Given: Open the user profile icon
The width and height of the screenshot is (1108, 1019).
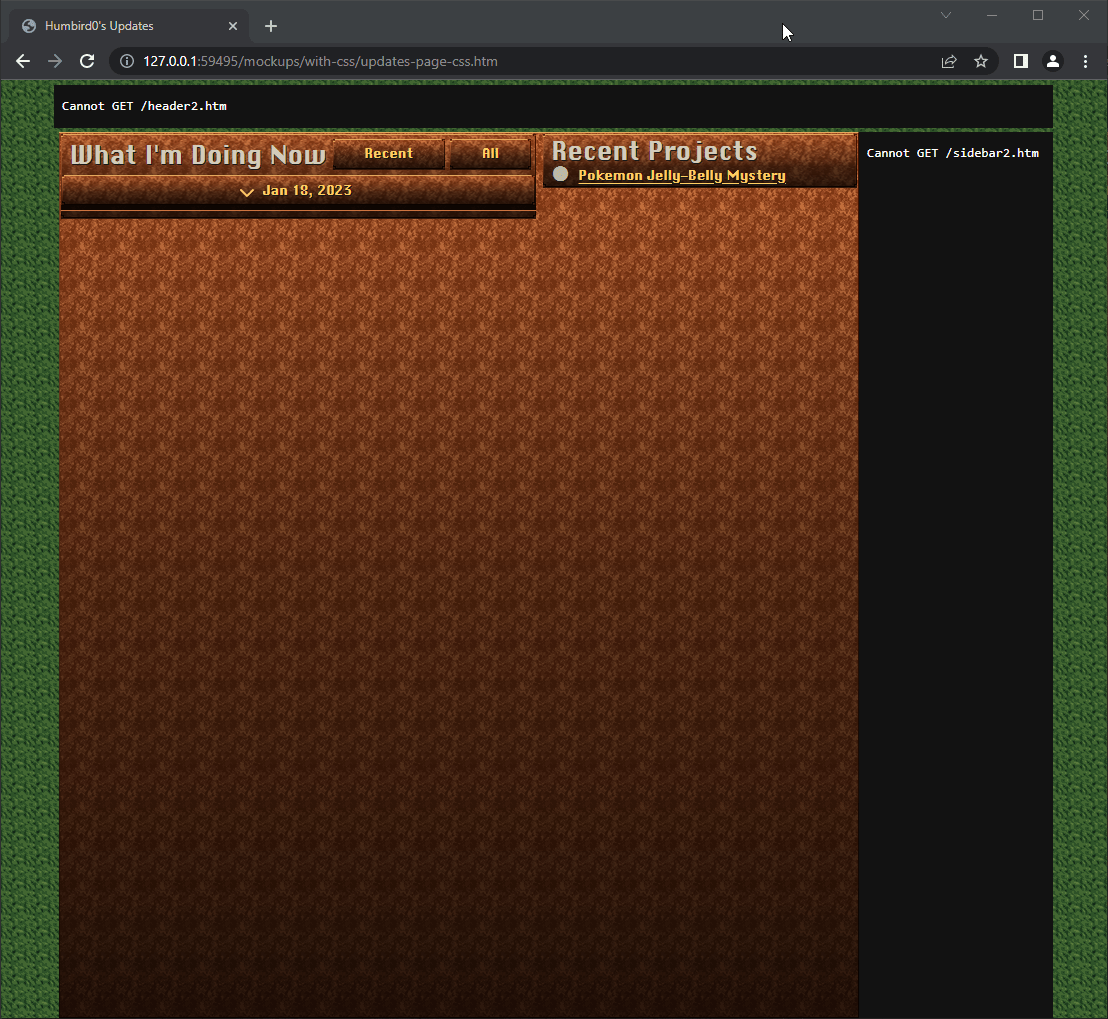Looking at the screenshot, I should coord(1053,61).
